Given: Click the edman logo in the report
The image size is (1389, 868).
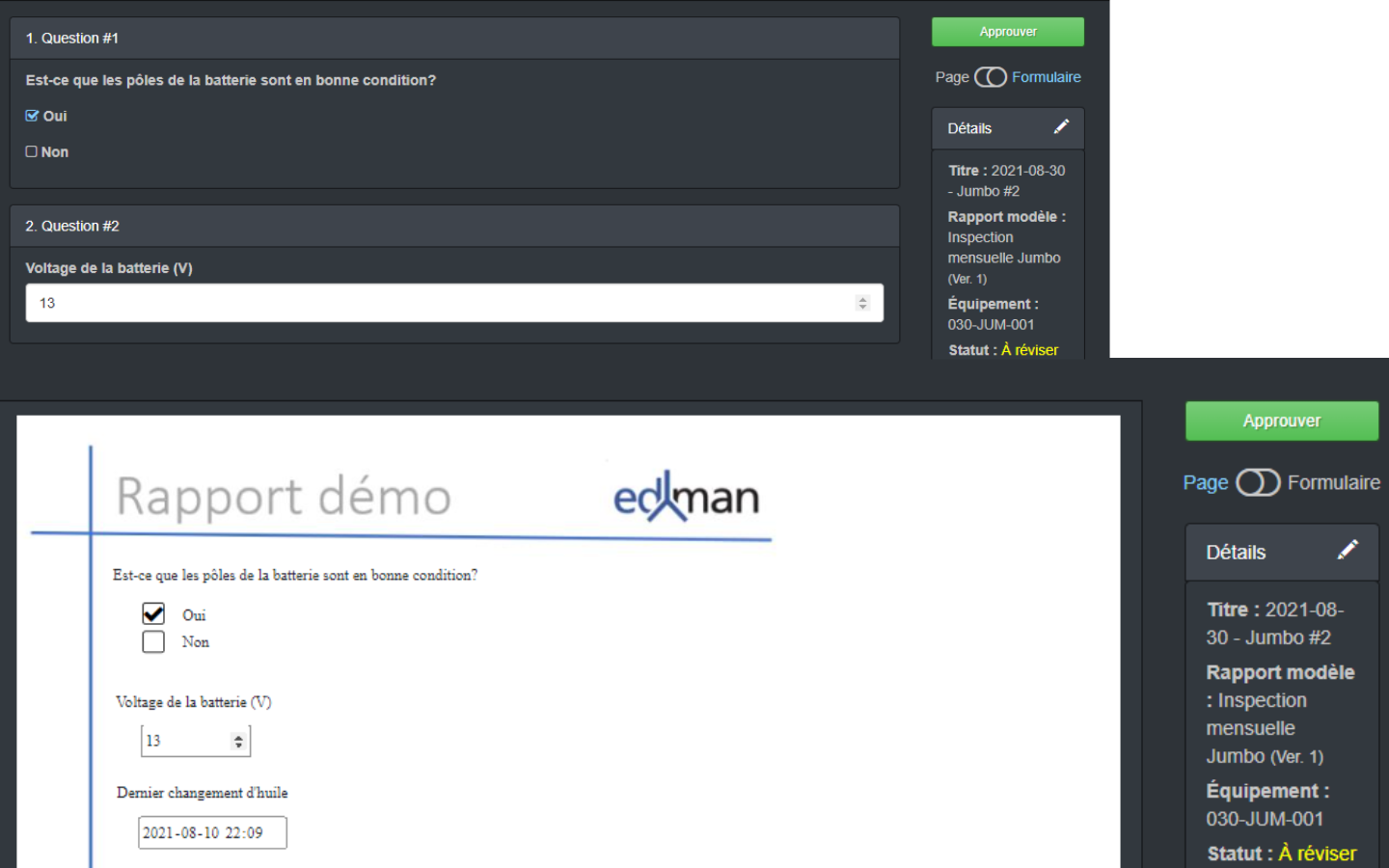Looking at the screenshot, I should (x=686, y=497).
